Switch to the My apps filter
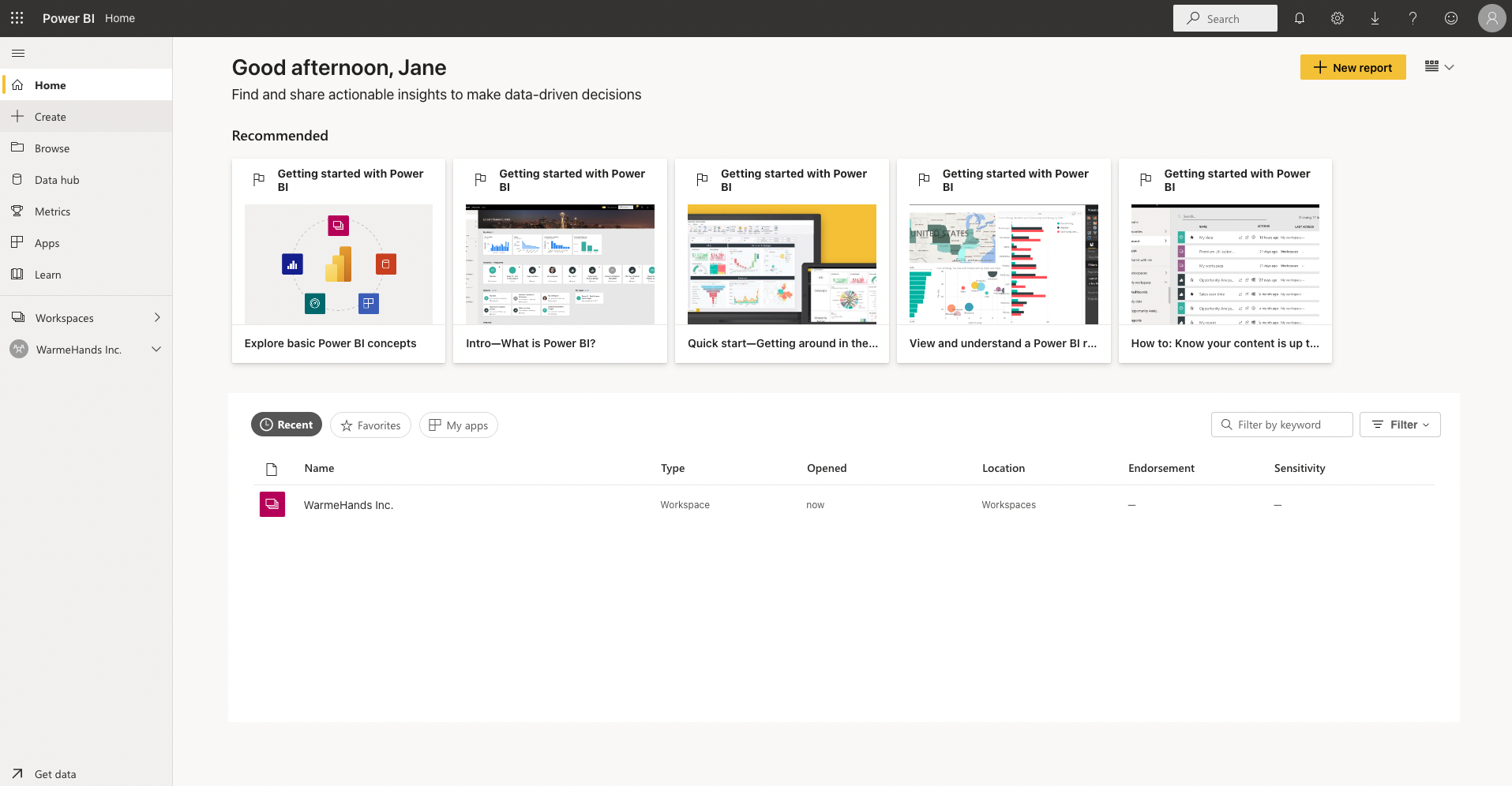The width and height of the screenshot is (1512, 786). (x=458, y=425)
